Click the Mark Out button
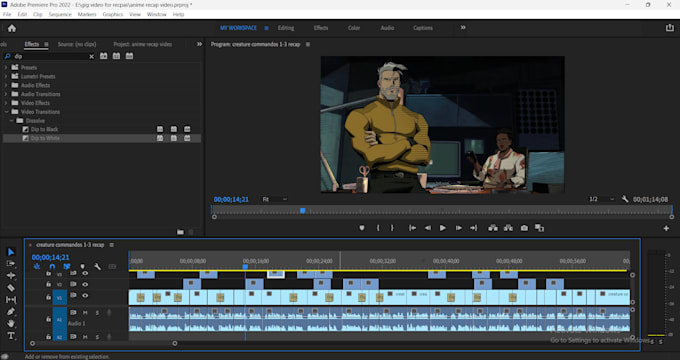Viewport: 680px width, 360px height. coord(392,228)
